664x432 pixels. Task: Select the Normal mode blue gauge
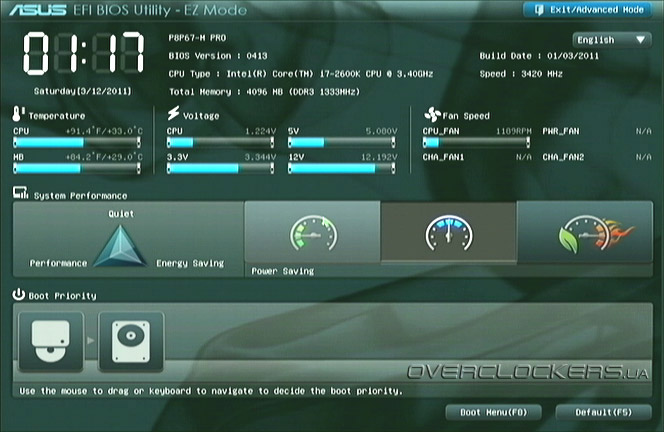coord(449,233)
